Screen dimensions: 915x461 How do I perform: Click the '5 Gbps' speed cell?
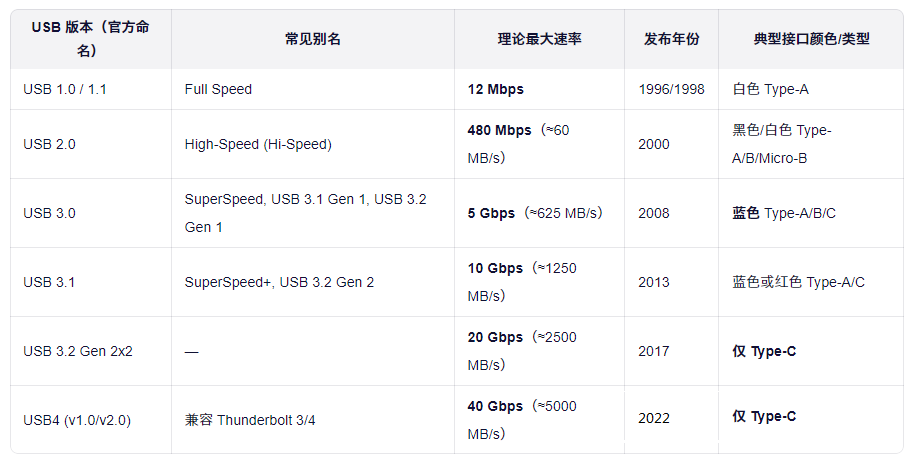coord(491,213)
